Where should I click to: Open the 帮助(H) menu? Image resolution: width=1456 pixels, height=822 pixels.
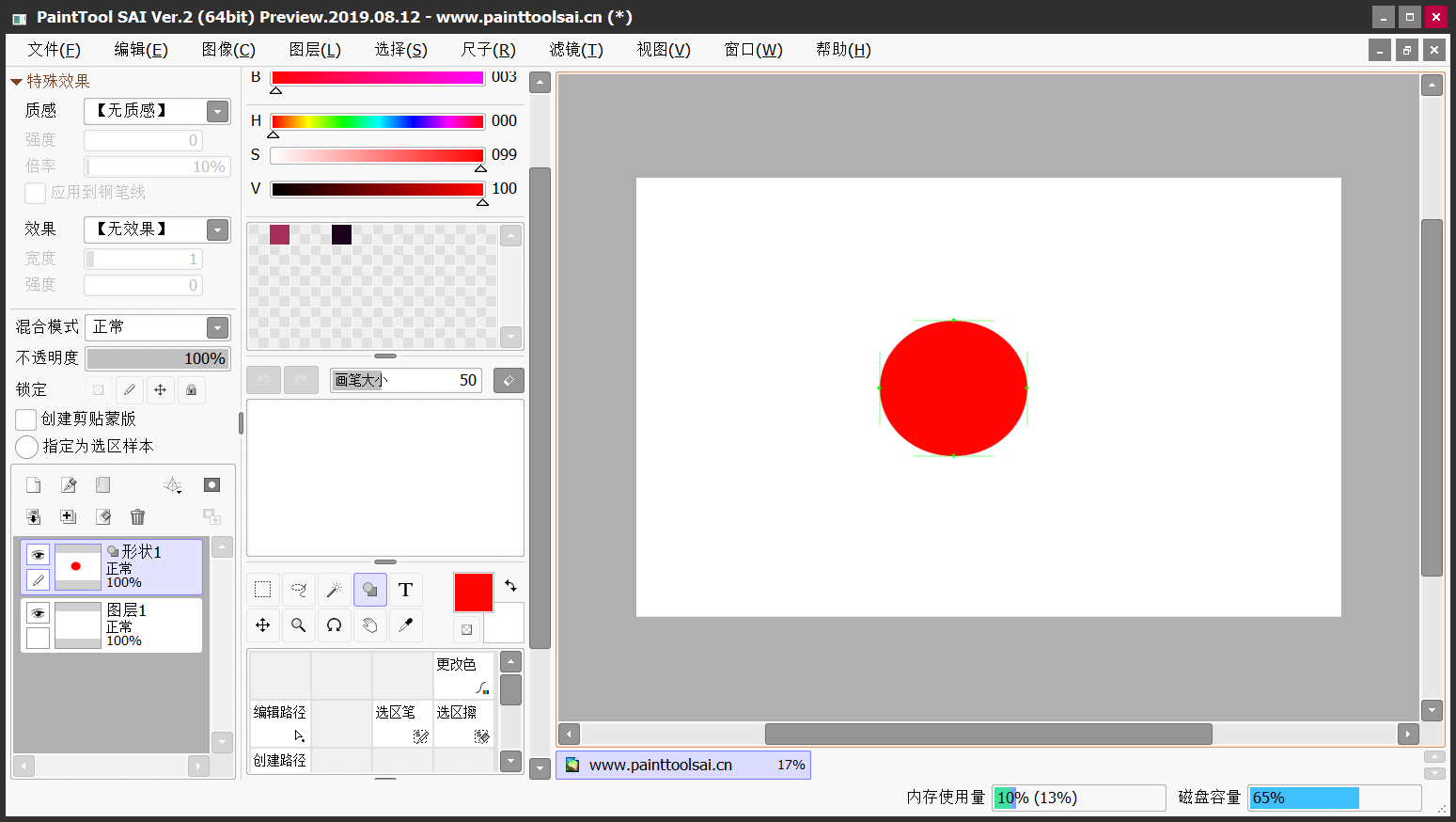point(843,50)
